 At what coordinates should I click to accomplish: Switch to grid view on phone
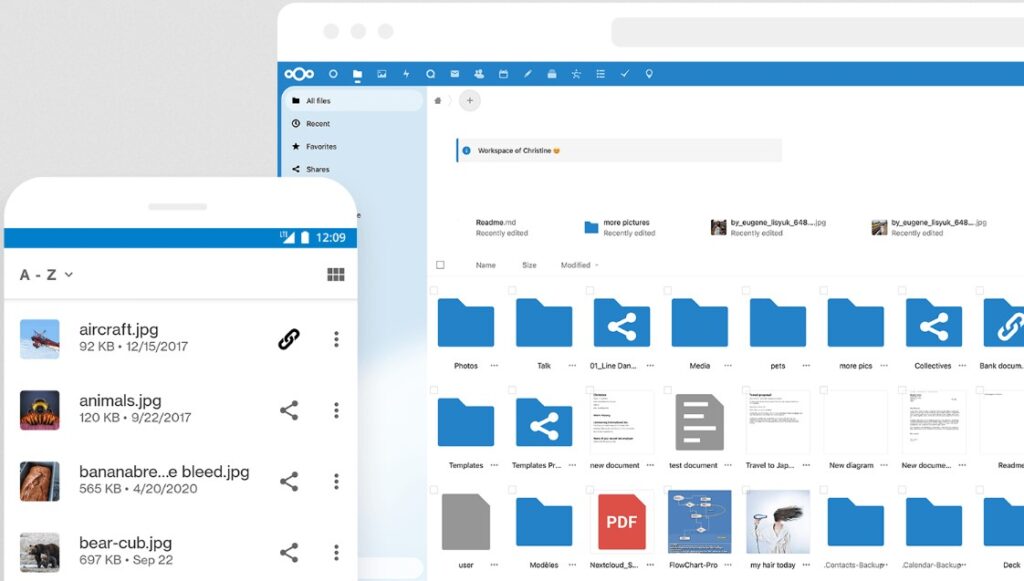[x=336, y=275]
